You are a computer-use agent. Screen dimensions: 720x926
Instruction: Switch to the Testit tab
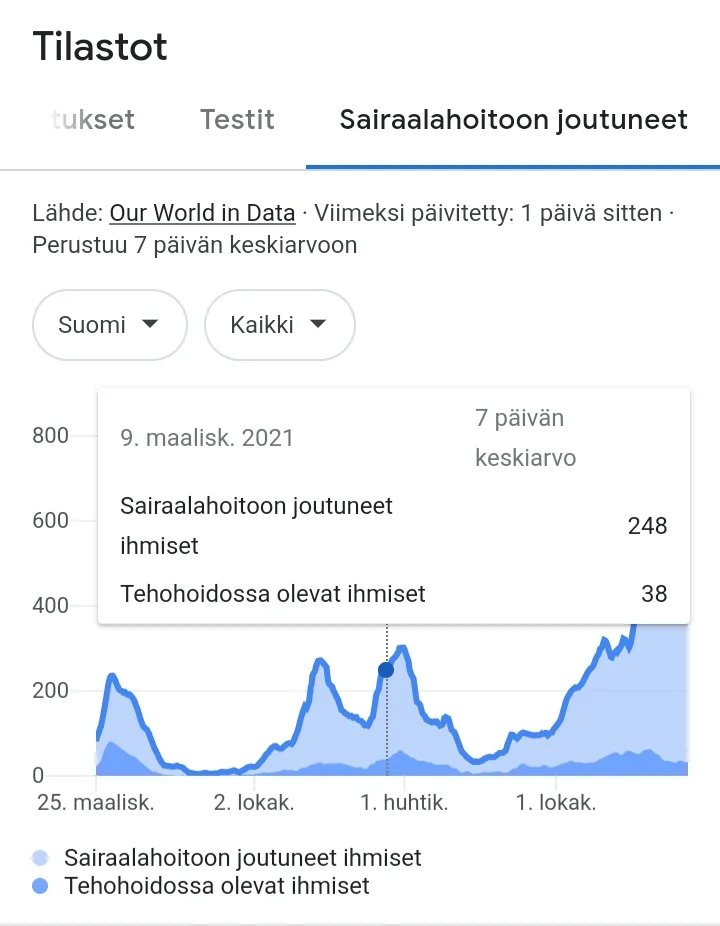[237, 120]
